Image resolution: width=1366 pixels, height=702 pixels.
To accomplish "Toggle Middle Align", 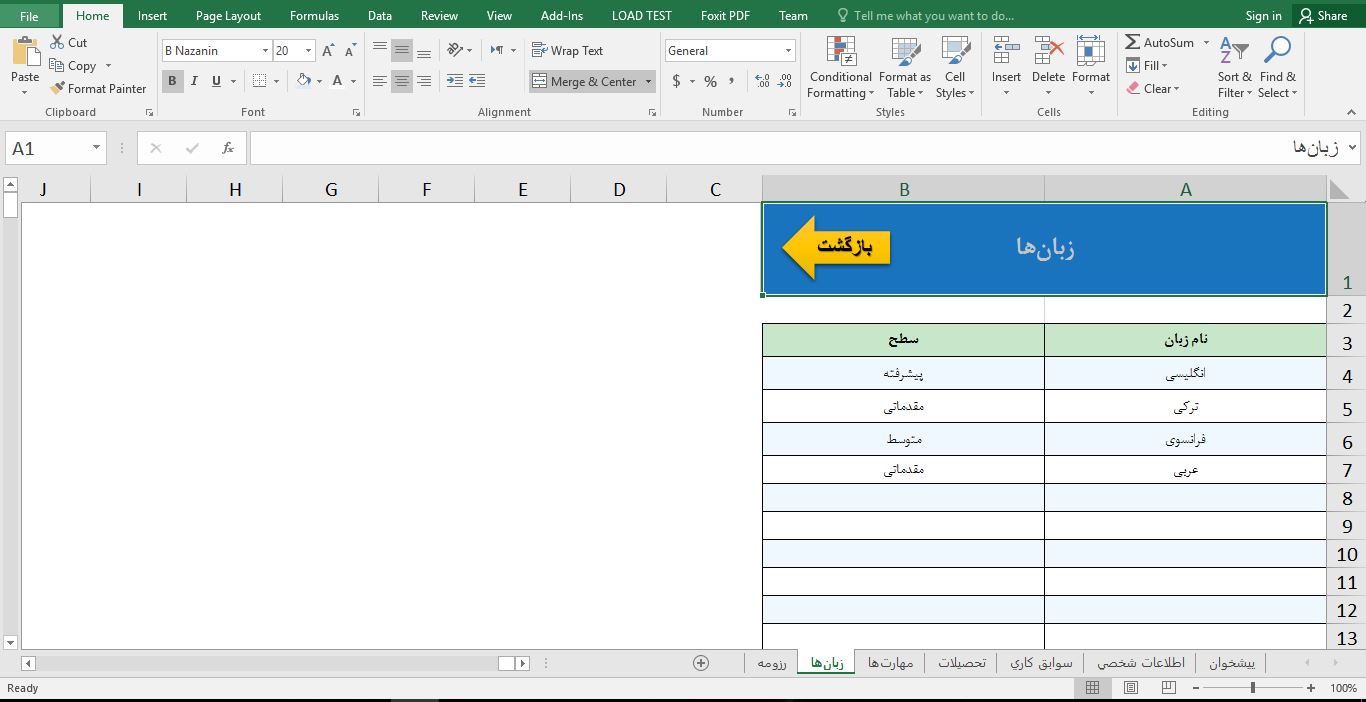I will pos(402,51).
